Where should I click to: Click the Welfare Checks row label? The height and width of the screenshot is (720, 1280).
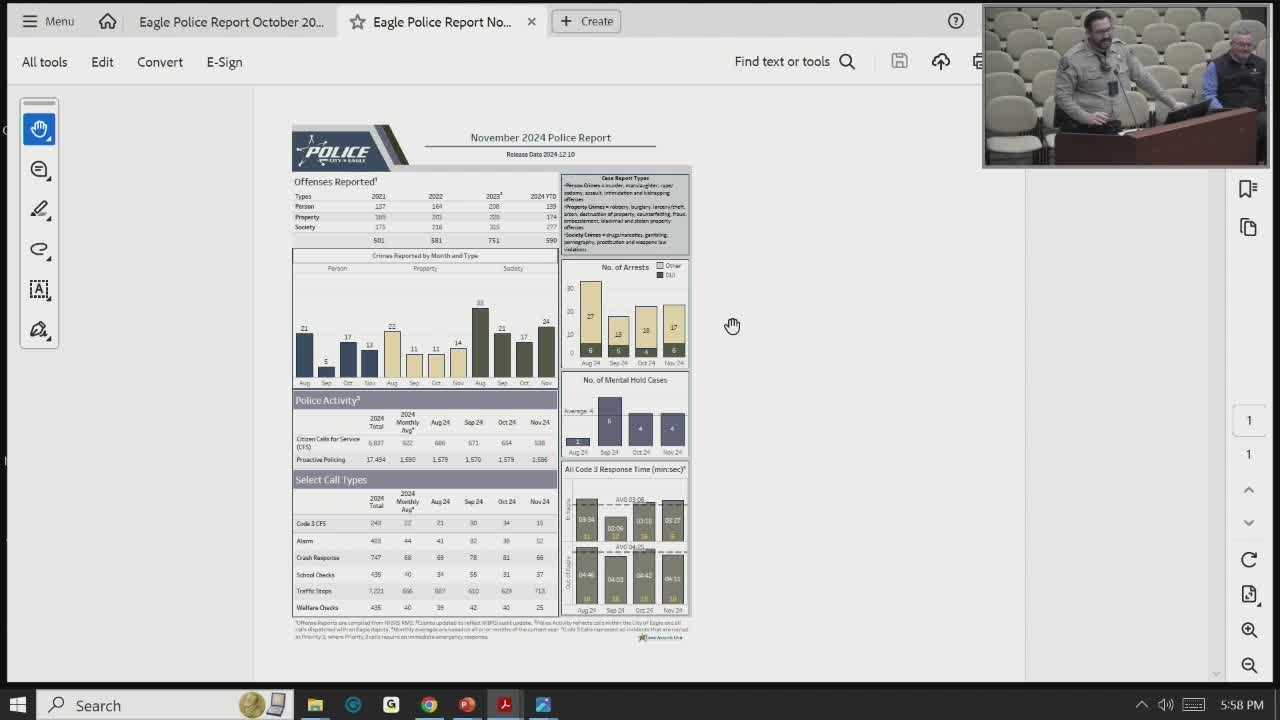[x=317, y=608]
